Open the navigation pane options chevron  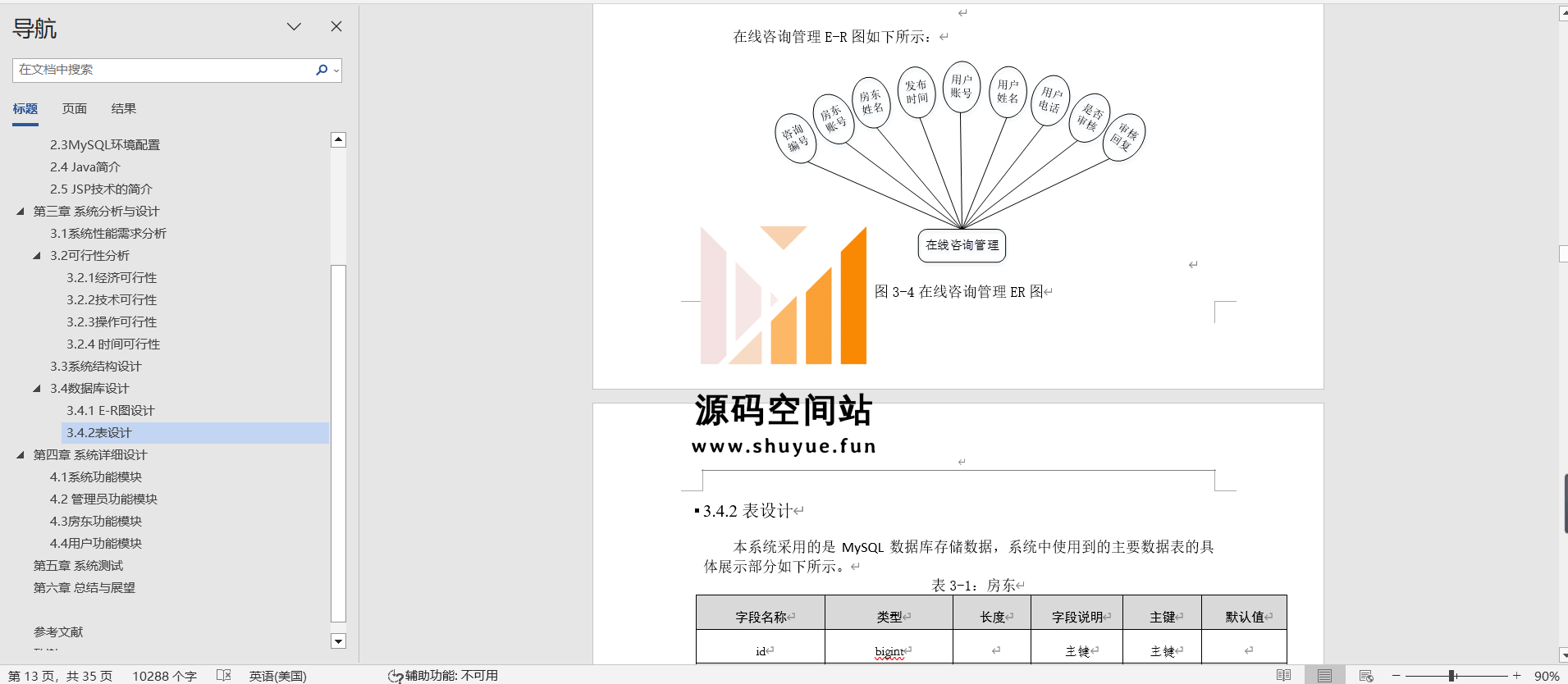(x=294, y=26)
